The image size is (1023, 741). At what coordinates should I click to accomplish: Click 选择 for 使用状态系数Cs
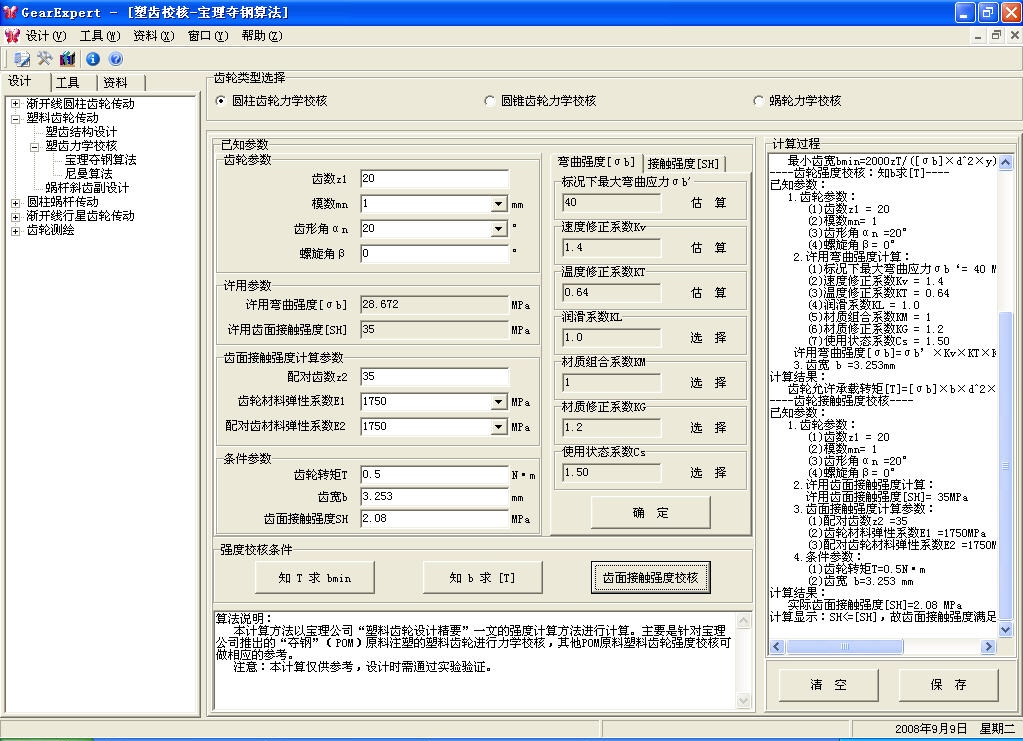[x=709, y=473]
